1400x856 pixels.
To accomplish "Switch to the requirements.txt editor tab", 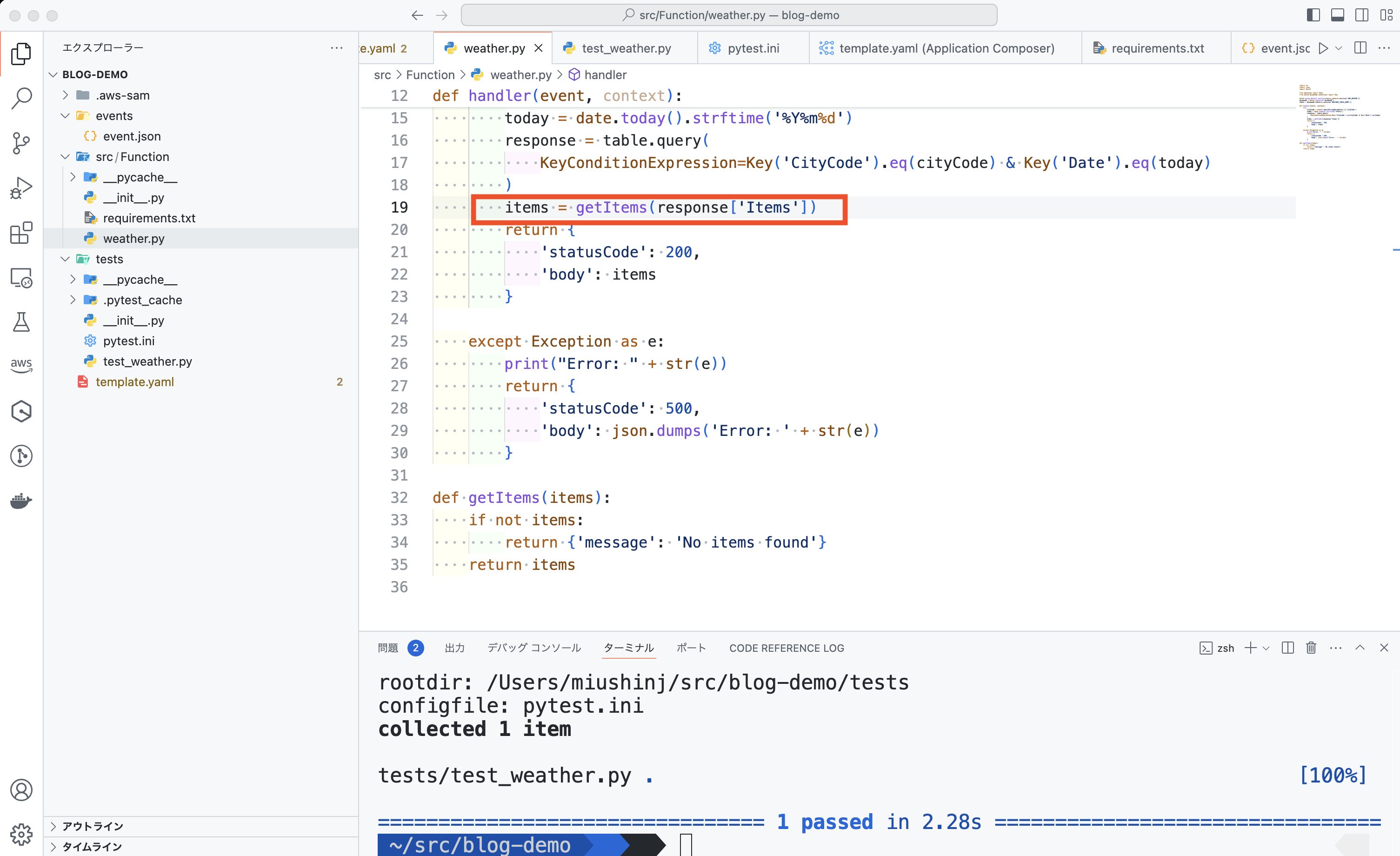I will pyautogui.click(x=1157, y=48).
